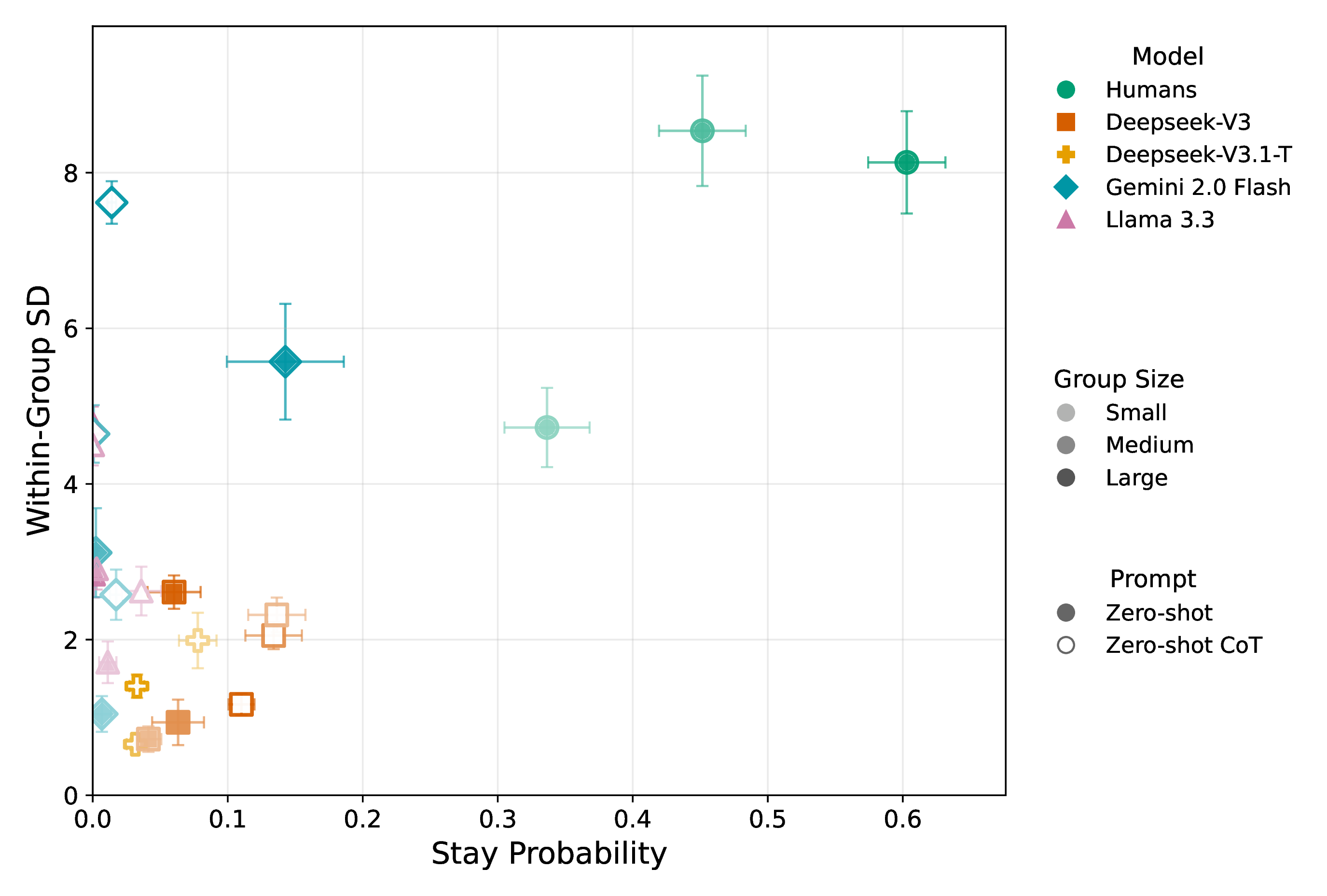This screenshot has height=896, width=1327.
Task: Click the darkest green Humans data point
Action: [906, 162]
